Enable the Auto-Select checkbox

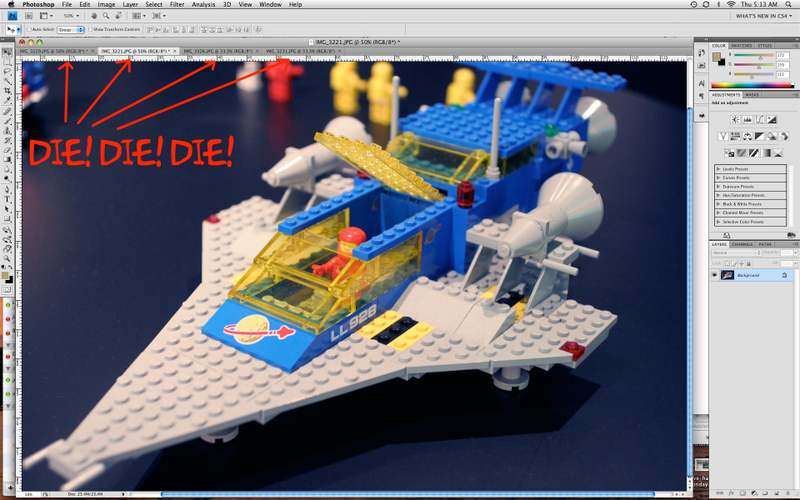(x=29, y=30)
